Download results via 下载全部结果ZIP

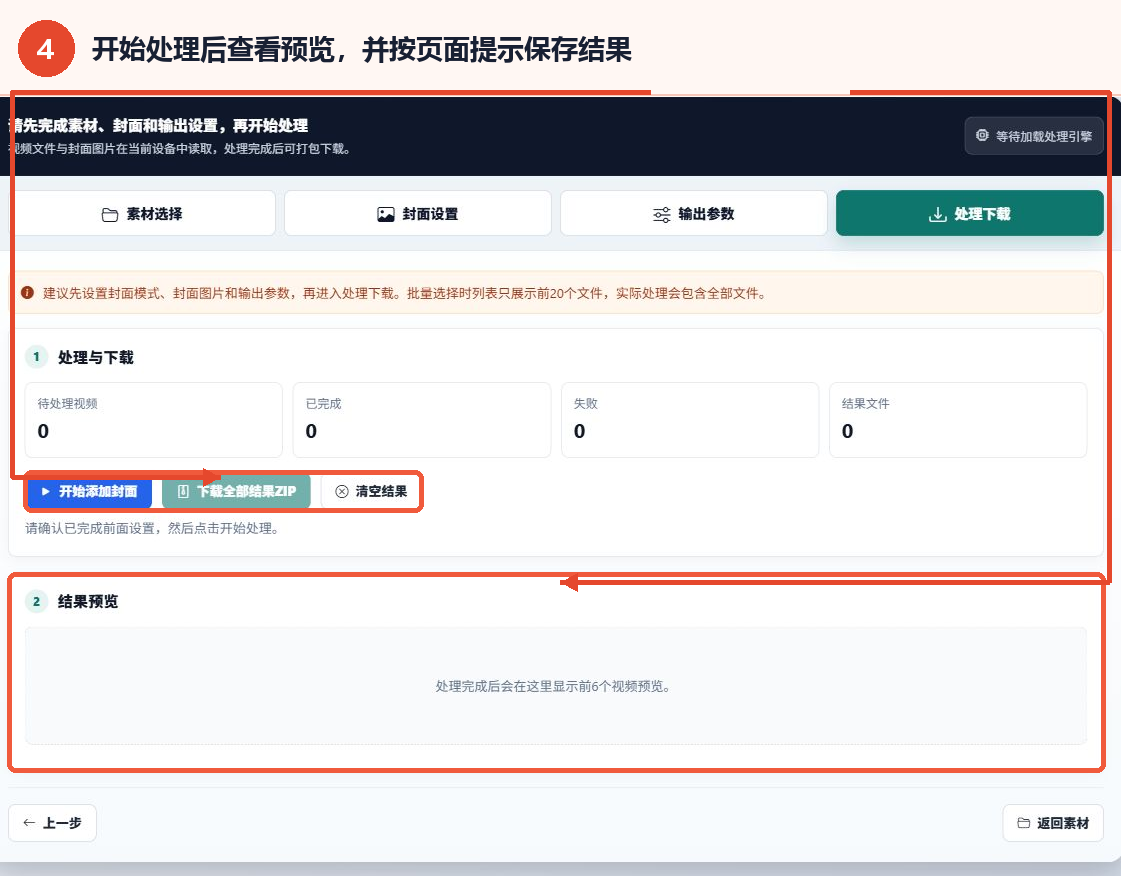[237, 491]
